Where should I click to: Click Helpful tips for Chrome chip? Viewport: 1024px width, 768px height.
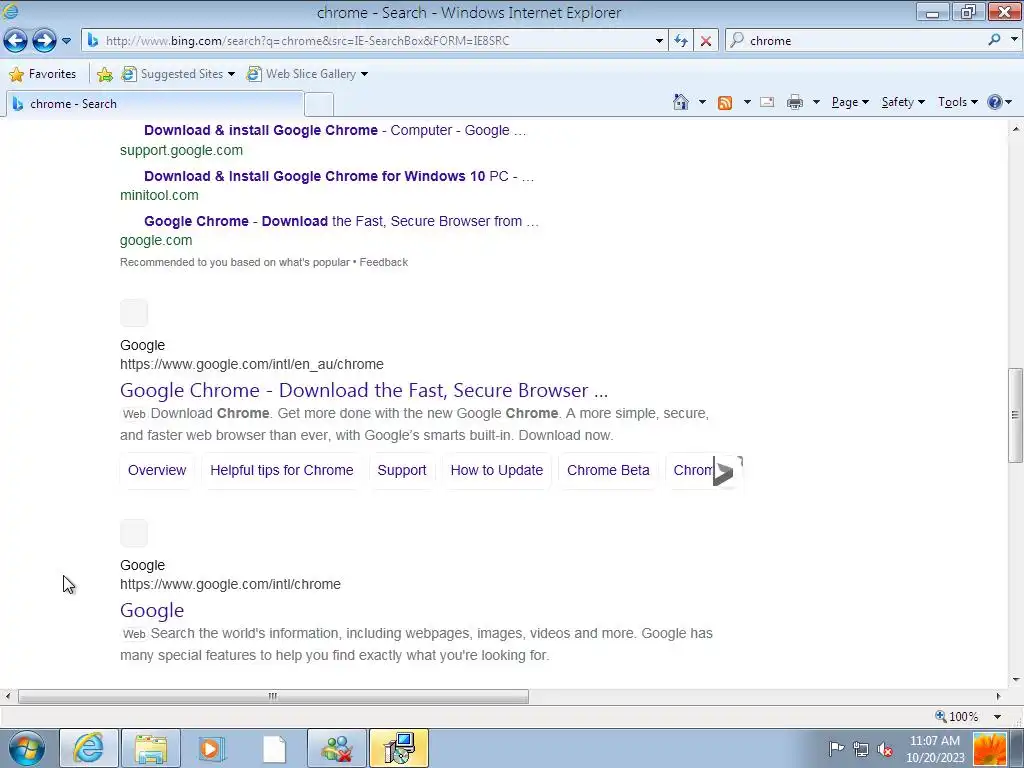(281, 470)
